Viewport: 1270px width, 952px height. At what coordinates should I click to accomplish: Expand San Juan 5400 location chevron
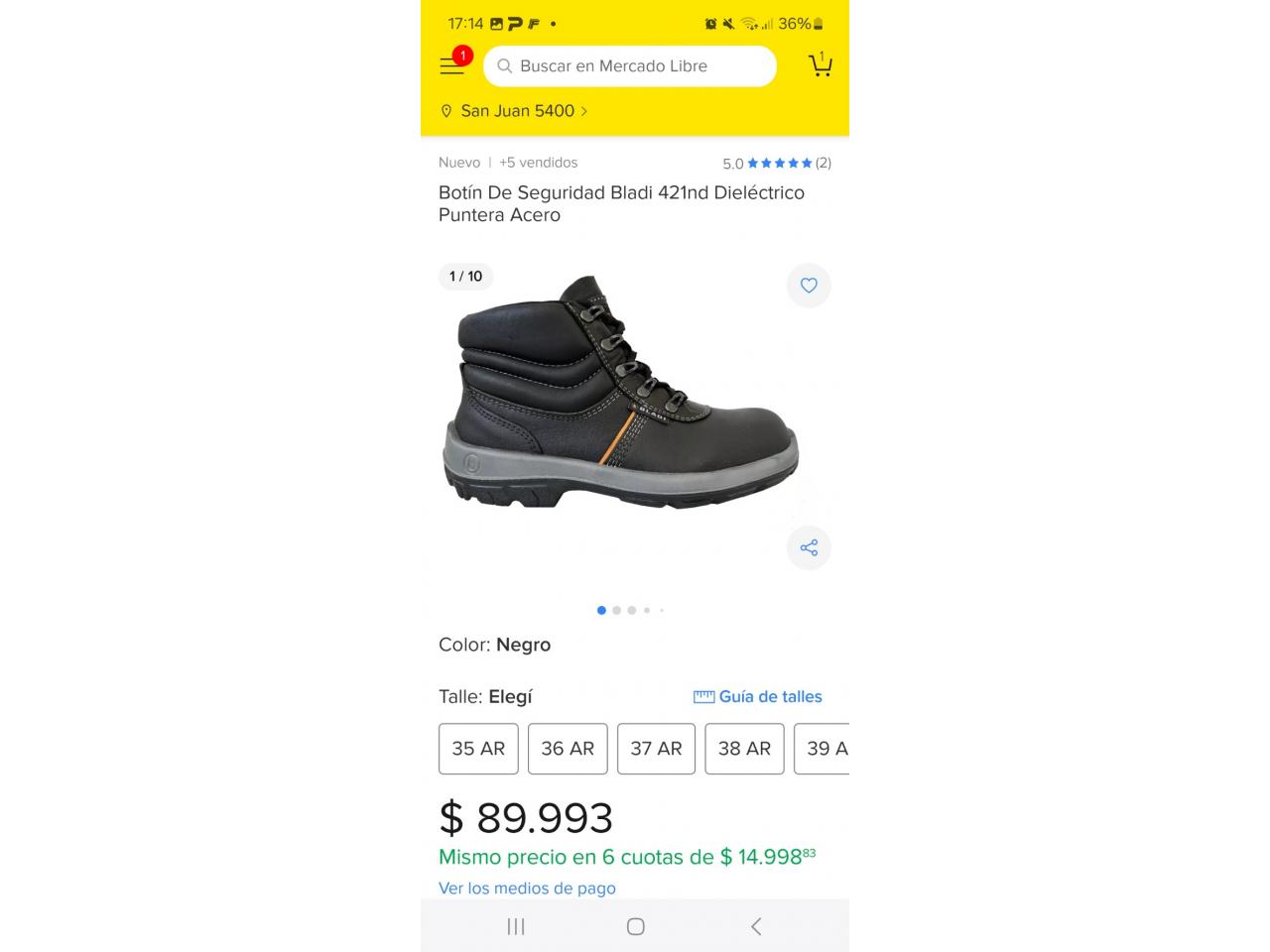[x=584, y=111]
